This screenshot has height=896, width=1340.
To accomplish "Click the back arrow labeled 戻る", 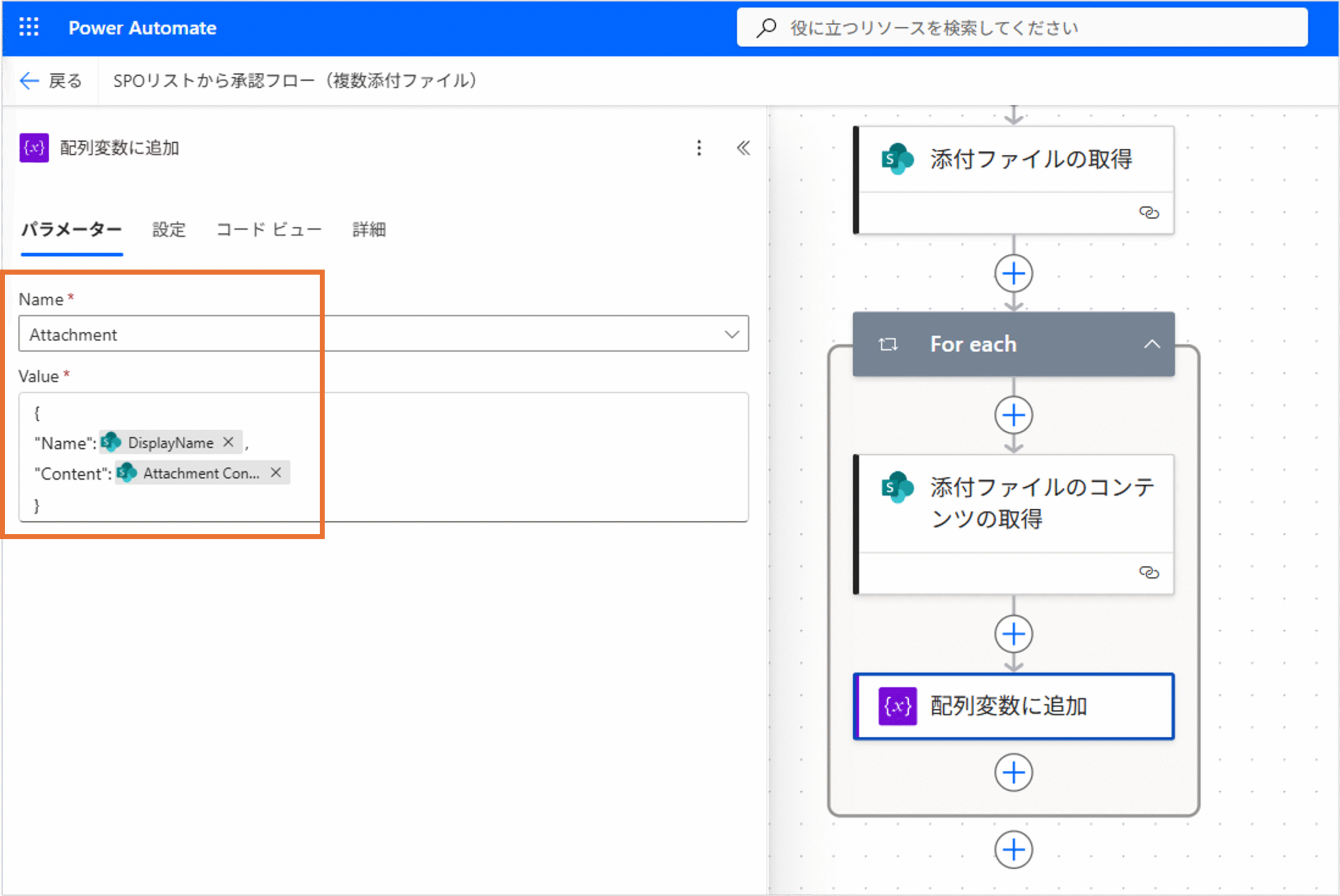I will coord(50,81).
